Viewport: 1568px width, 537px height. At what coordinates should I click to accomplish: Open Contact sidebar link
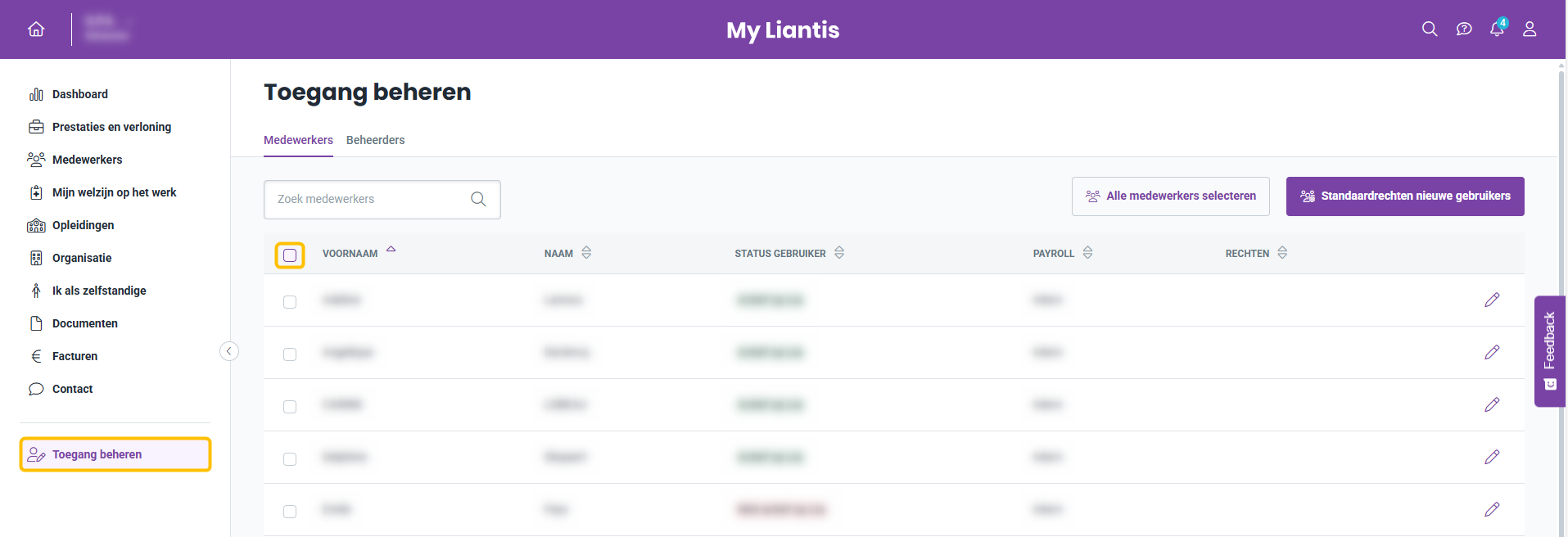coord(73,389)
